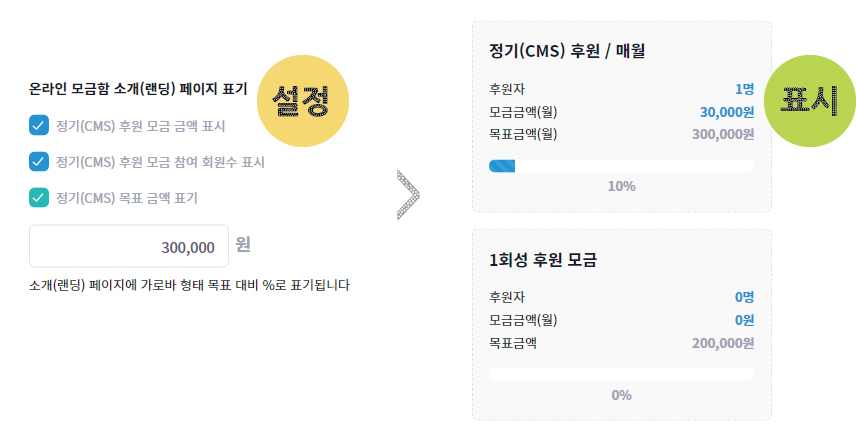Click the 0명 supporter count value

coord(744,297)
